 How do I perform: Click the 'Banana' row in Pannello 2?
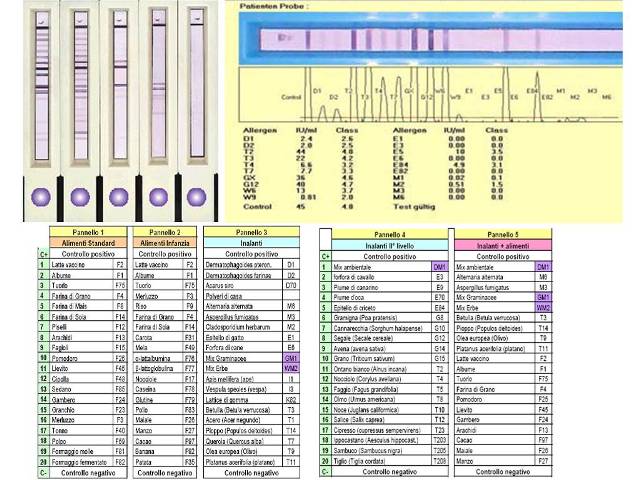(x=165, y=451)
